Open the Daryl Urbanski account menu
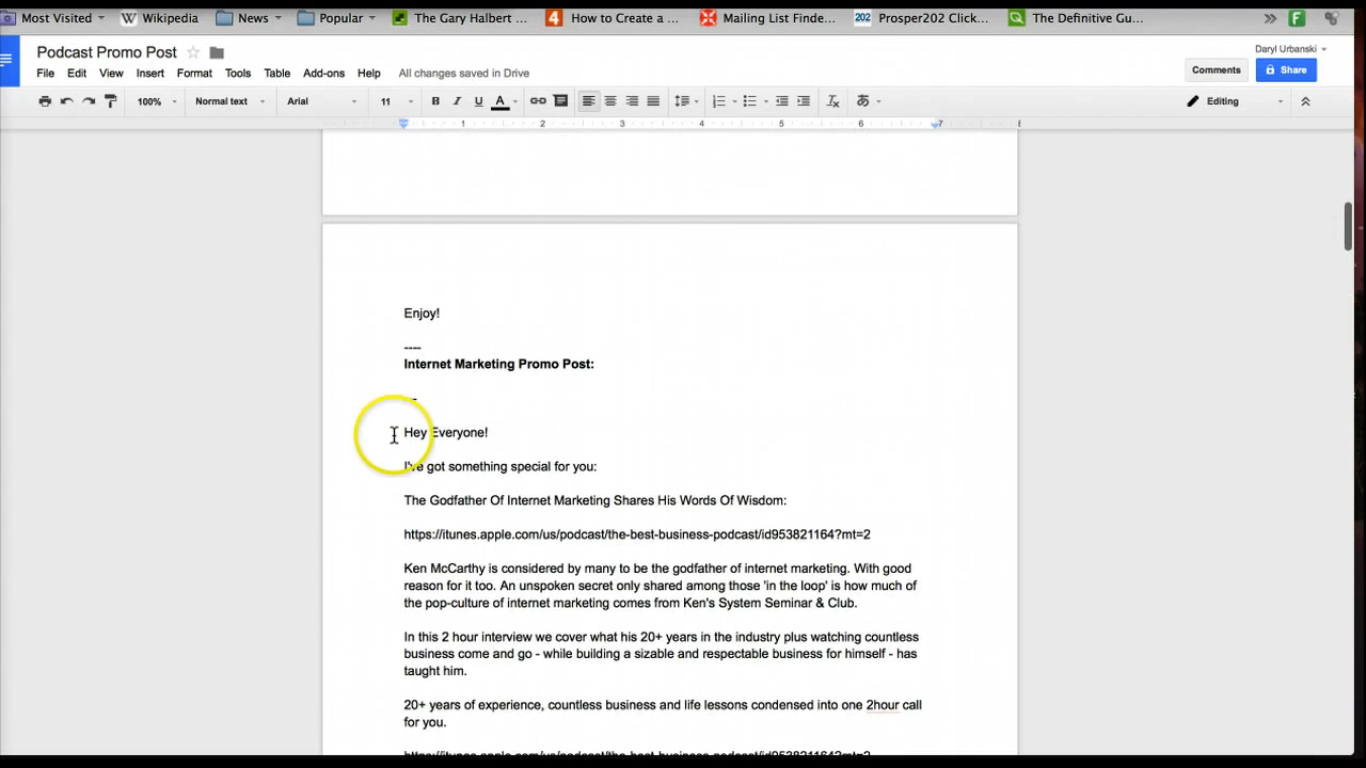The image size is (1366, 768). 1291,49
